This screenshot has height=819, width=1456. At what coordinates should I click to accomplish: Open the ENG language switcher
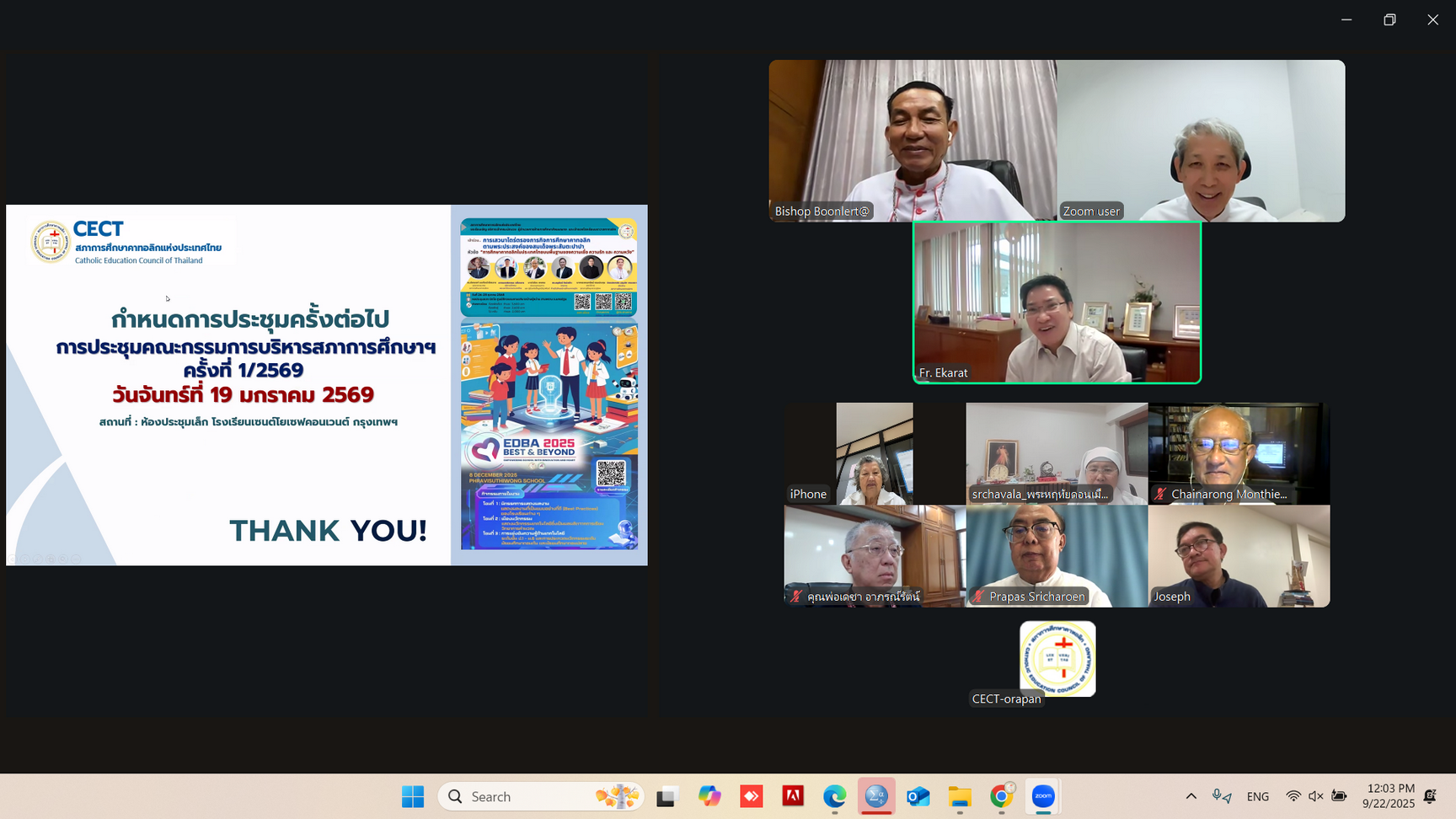click(1257, 796)
